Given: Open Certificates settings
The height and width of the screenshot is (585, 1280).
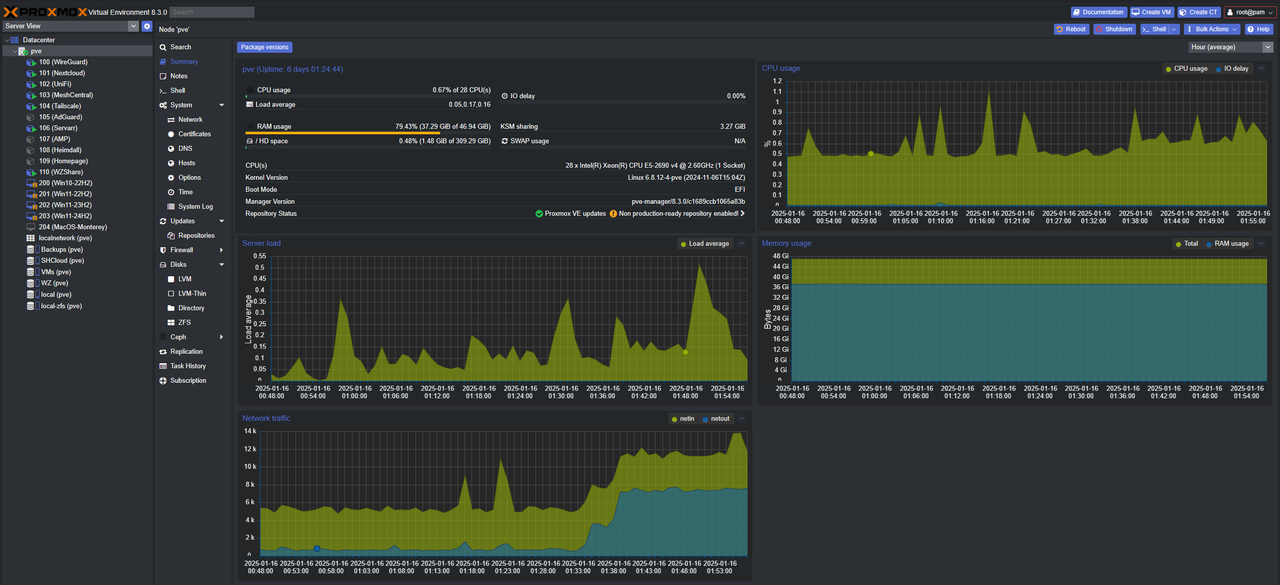Looking at the screenshot, I should pos(189,134).
